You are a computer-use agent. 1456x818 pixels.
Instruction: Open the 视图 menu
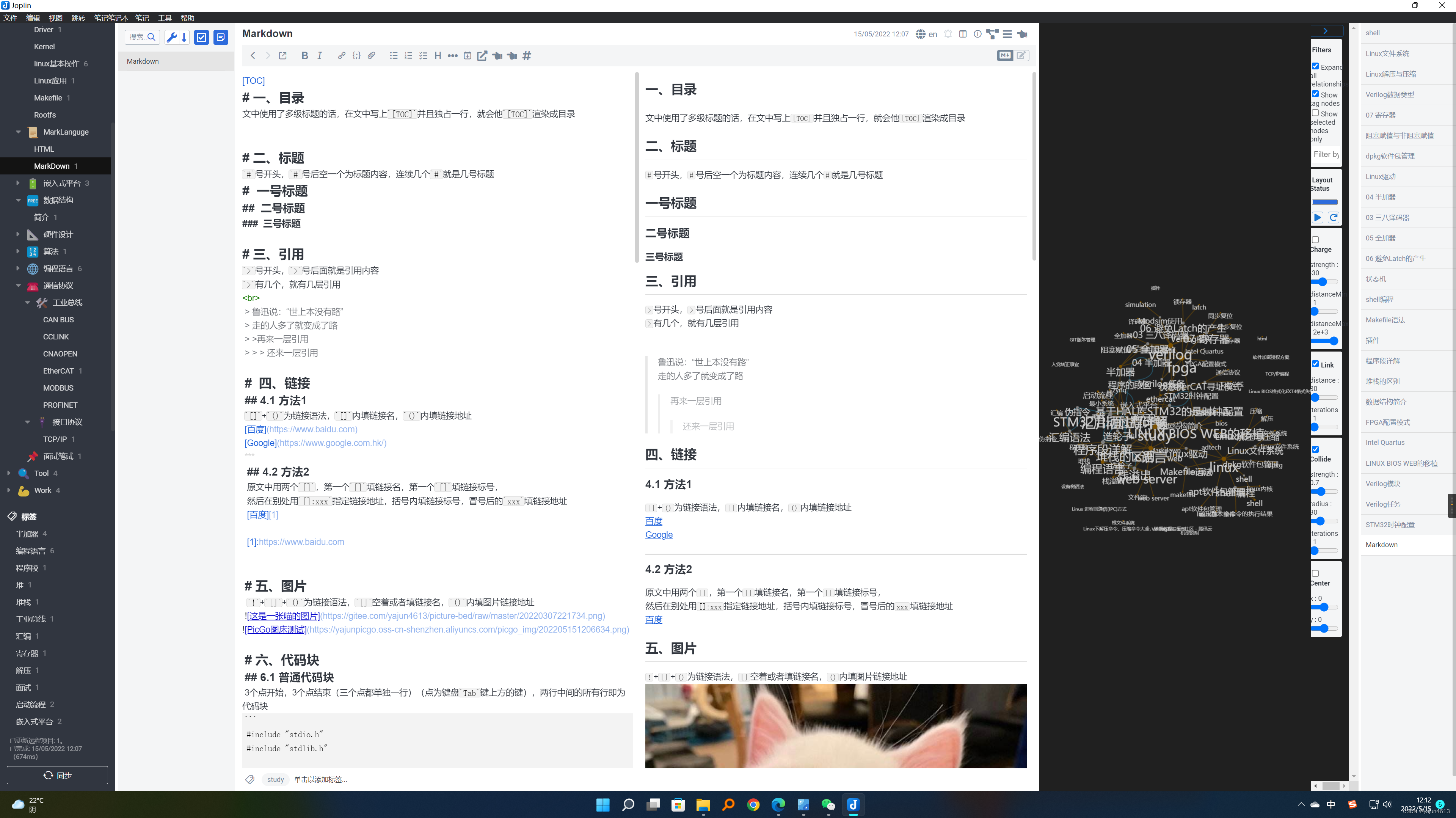[x=55, y=18]
